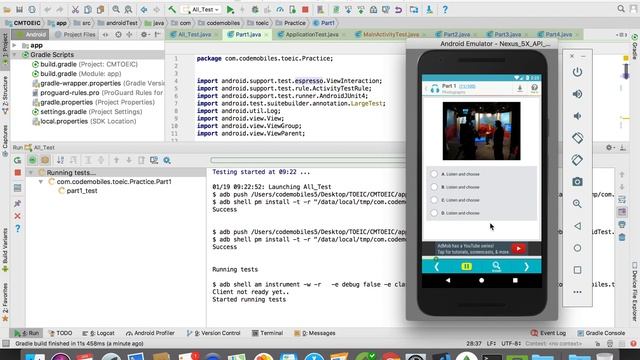The height and width of the screenshot is (360, 640).
Task: Rerun tests with the green rerun icon
Action: click(x=17, y=160)
